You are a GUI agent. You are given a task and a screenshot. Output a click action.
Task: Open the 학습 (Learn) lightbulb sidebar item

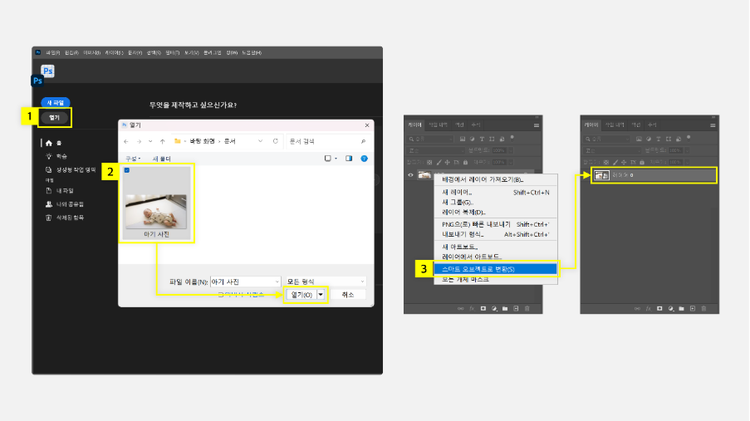[57, 156]
